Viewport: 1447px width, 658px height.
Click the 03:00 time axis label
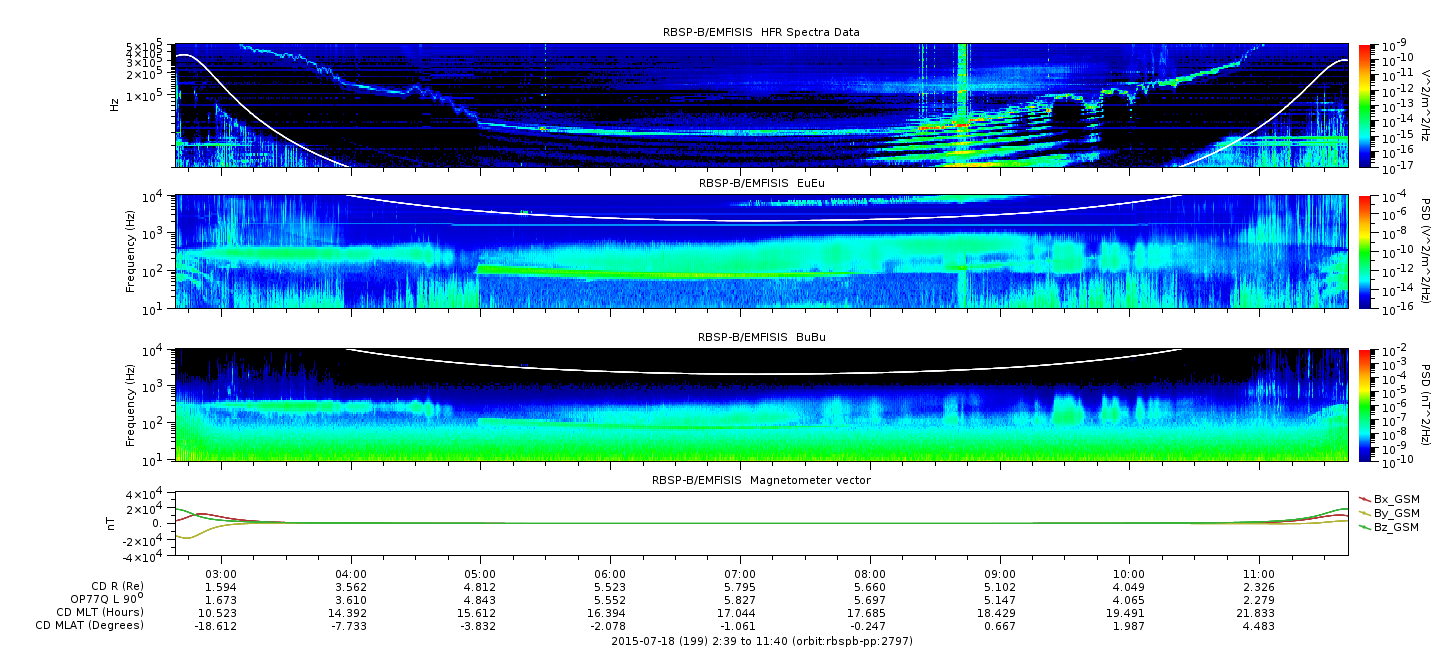pyautogui.click(x=222, y=574)
